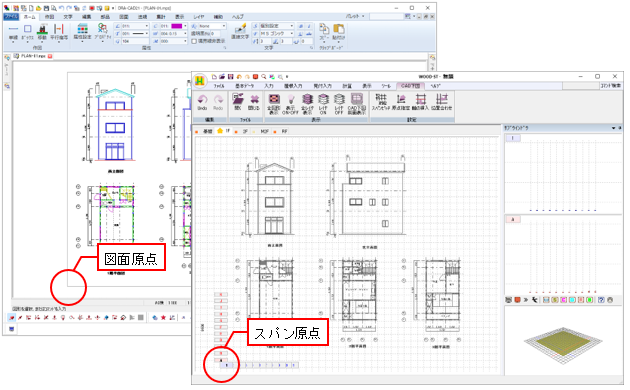Select the 単線 line drawing tool
This screenshot has width=630, height=390.
pos(13,32)
